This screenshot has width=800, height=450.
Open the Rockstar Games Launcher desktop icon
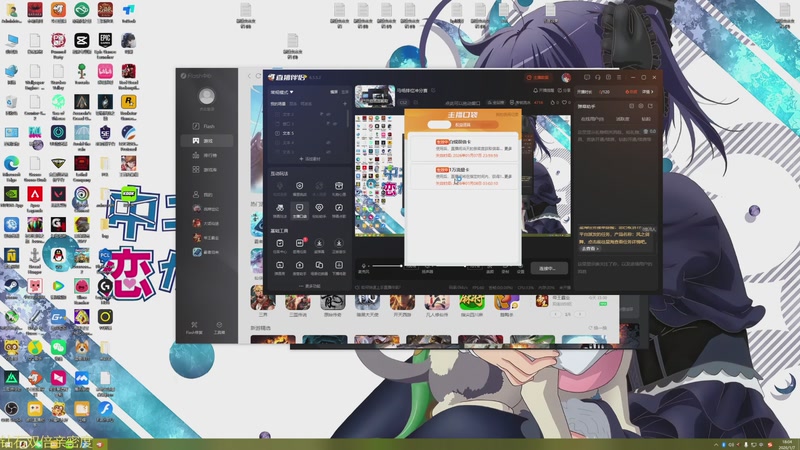129,106
